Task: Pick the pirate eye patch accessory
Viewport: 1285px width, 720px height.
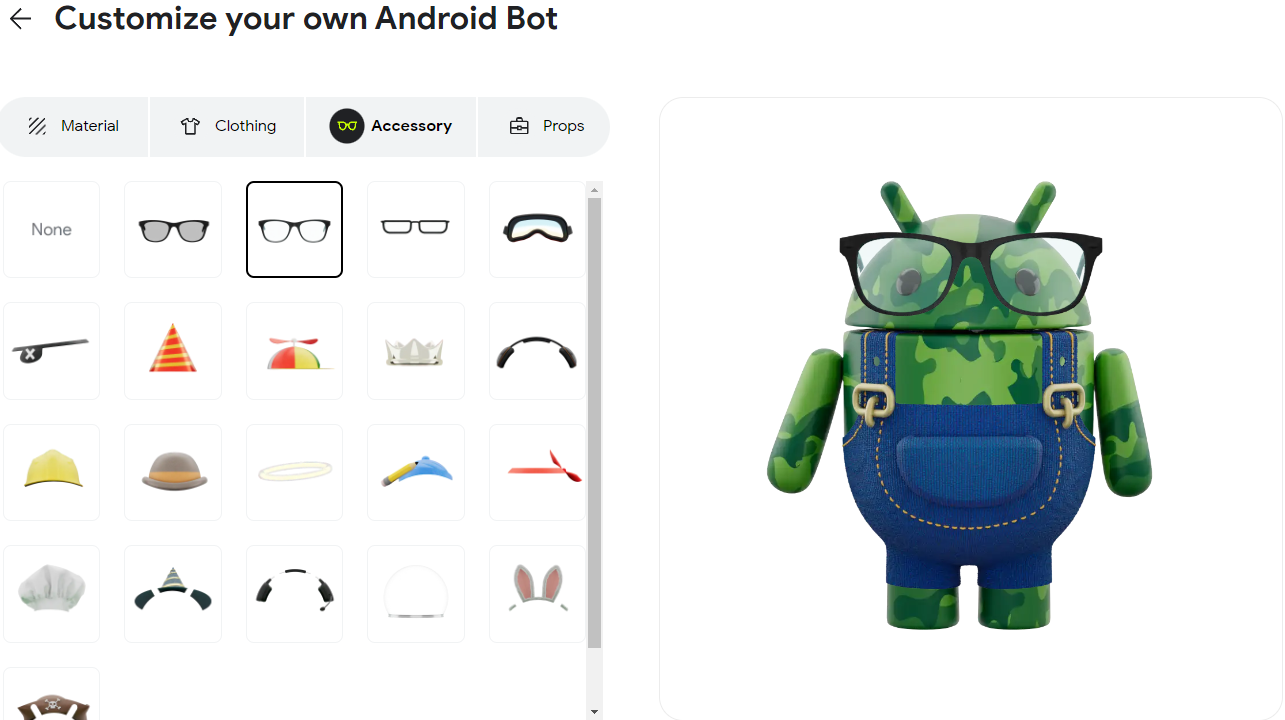Action: click(x=51, y=351)
